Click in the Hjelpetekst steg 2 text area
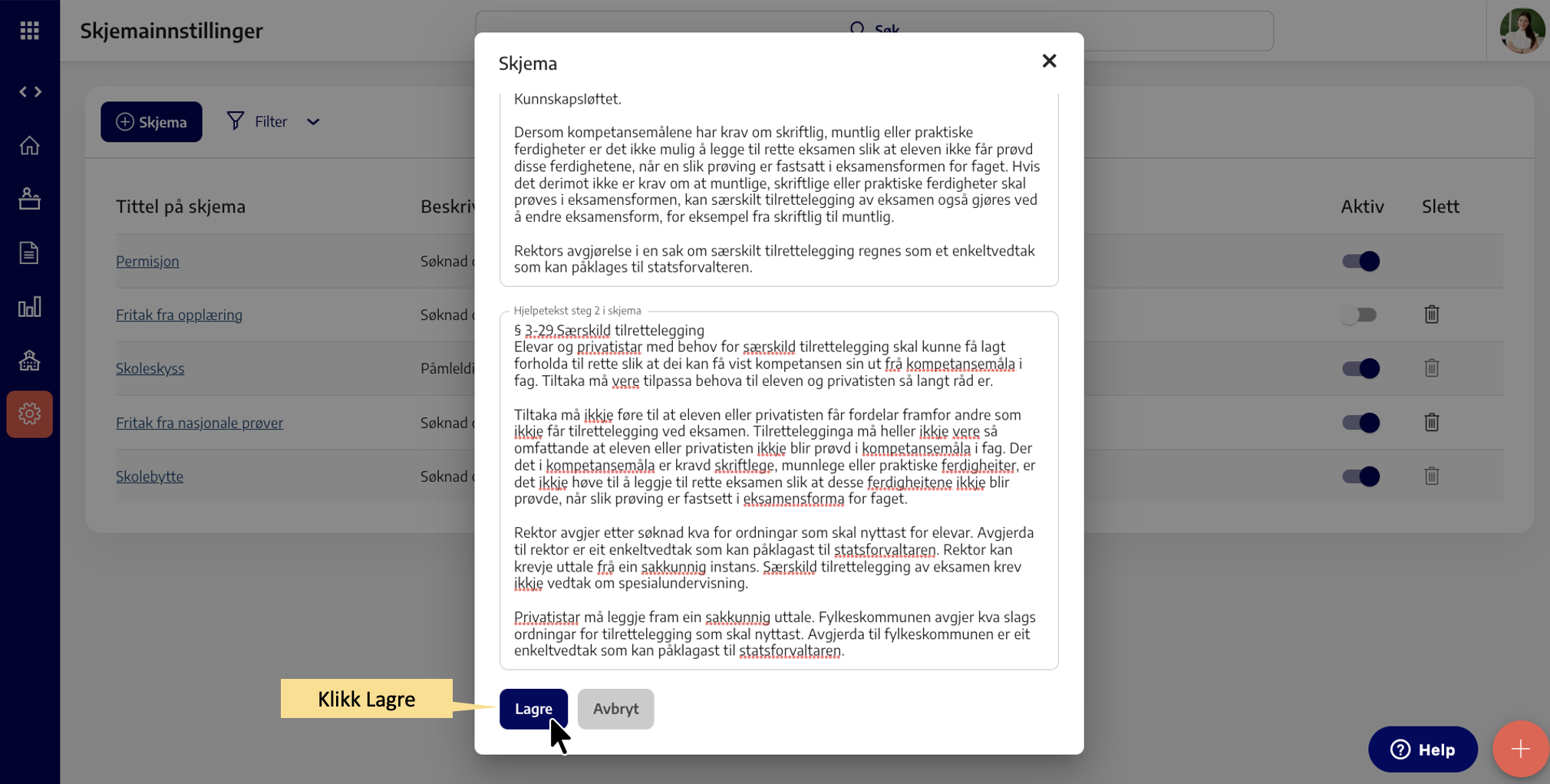The height and width of the screenshot is (784, 1550). point(779,491)
